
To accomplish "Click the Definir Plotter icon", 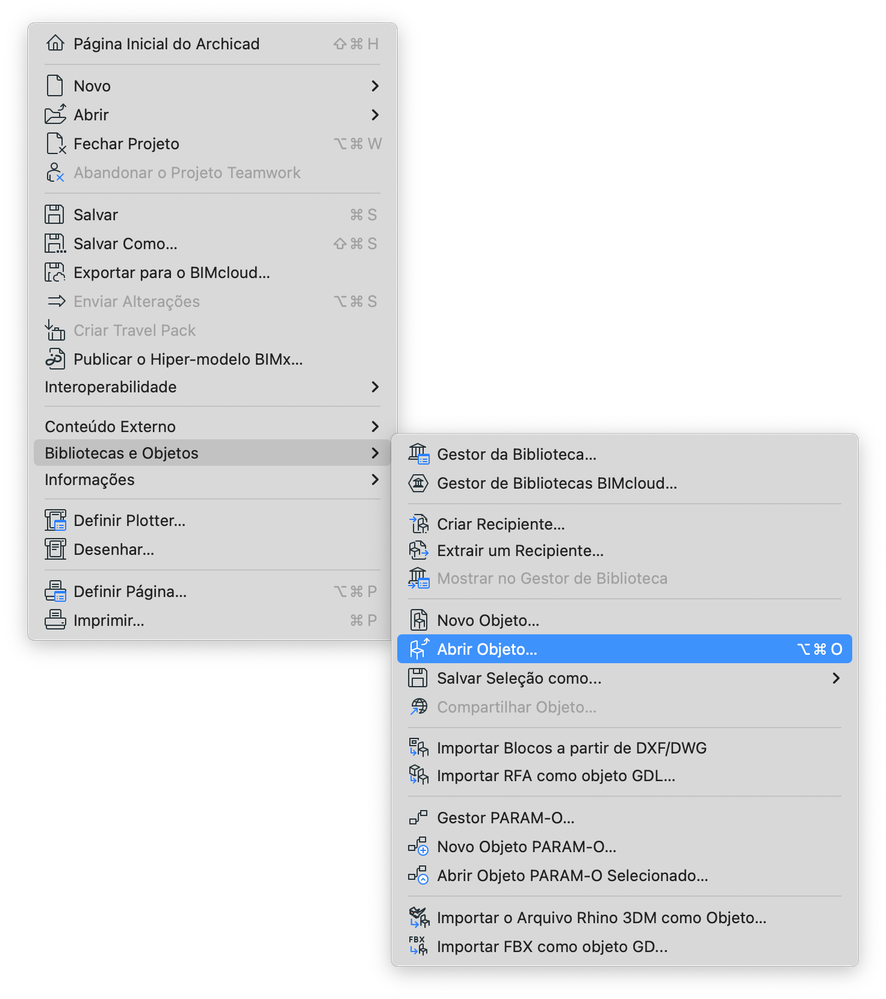I will [55, 520].
